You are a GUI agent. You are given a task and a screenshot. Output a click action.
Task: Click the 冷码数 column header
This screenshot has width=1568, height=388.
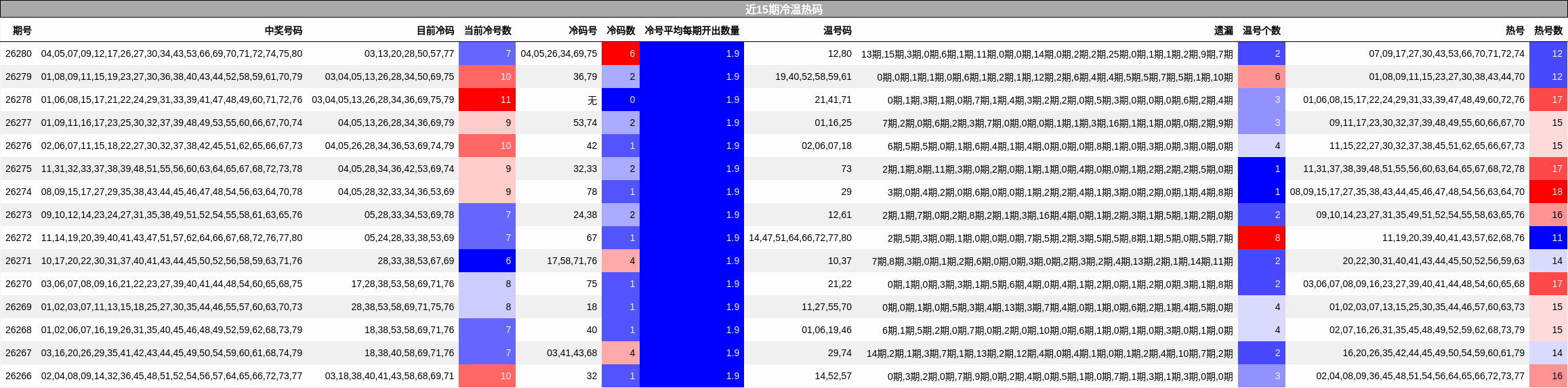(621, 30)
